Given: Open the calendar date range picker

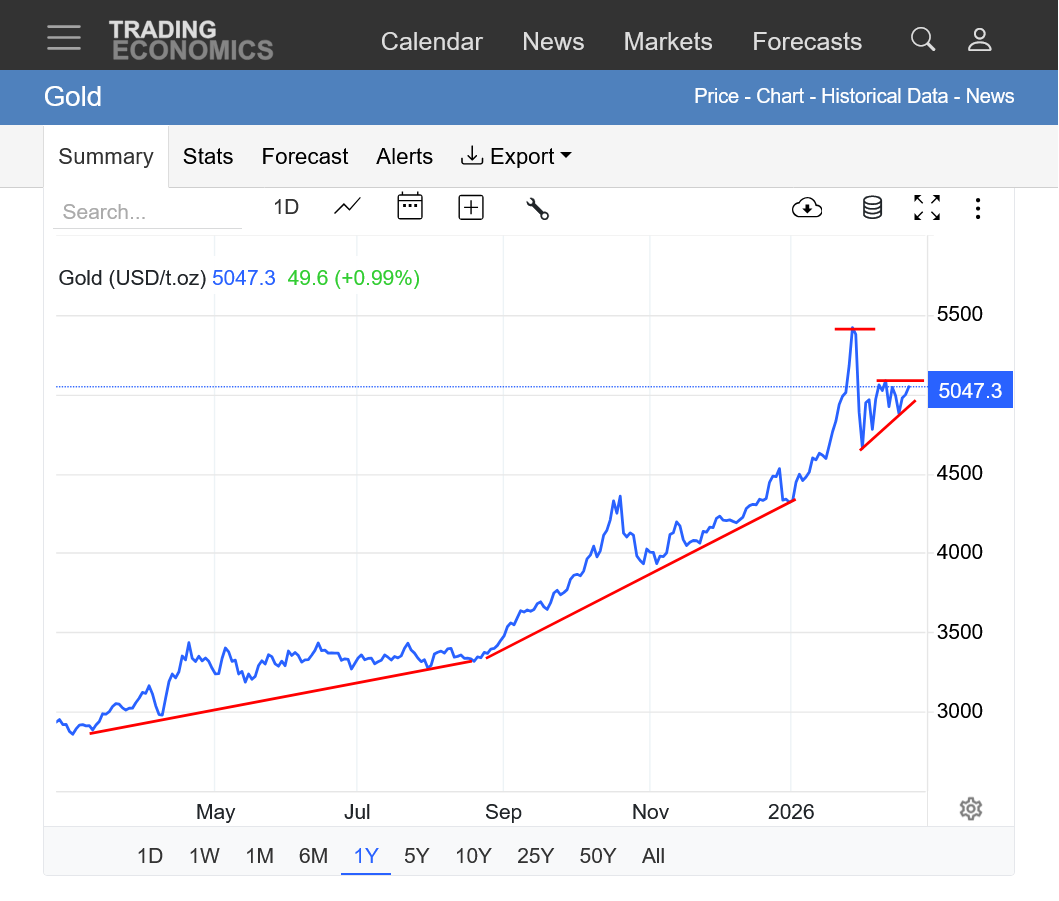Looking at the screenshot, I should tap(410, 207).
